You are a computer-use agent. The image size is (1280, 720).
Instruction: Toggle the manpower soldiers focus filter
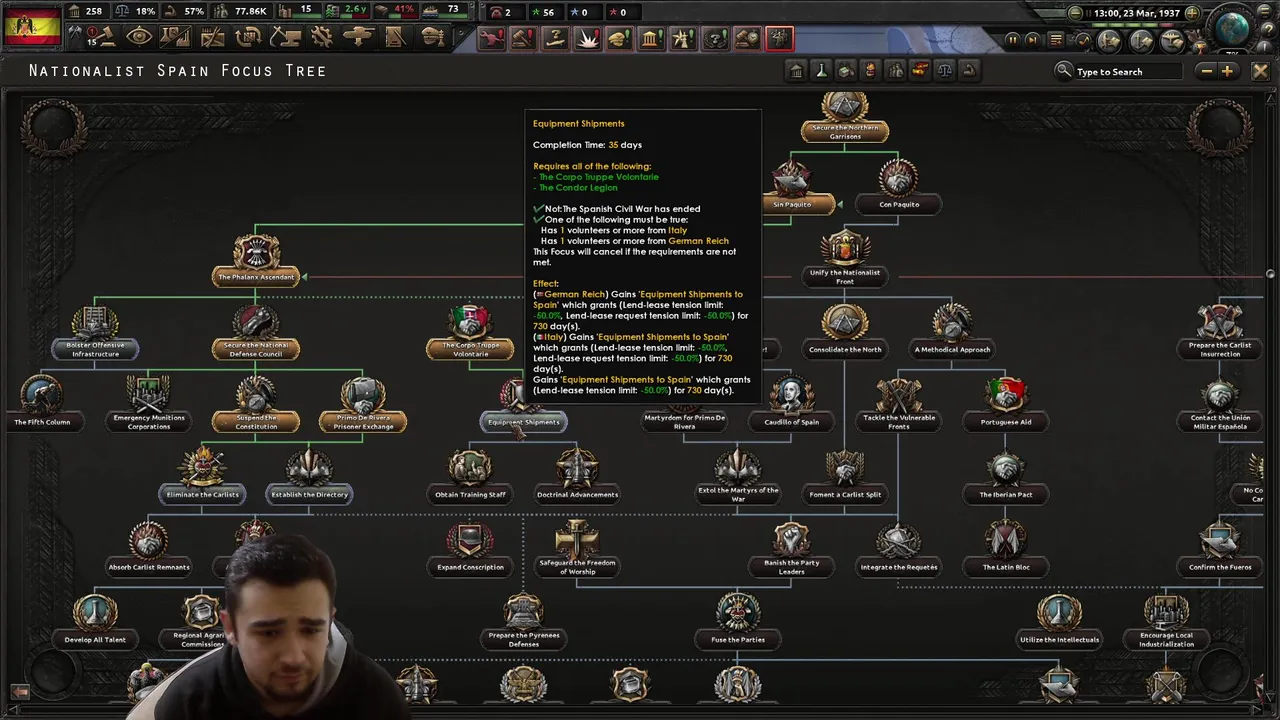click(895, 70)
